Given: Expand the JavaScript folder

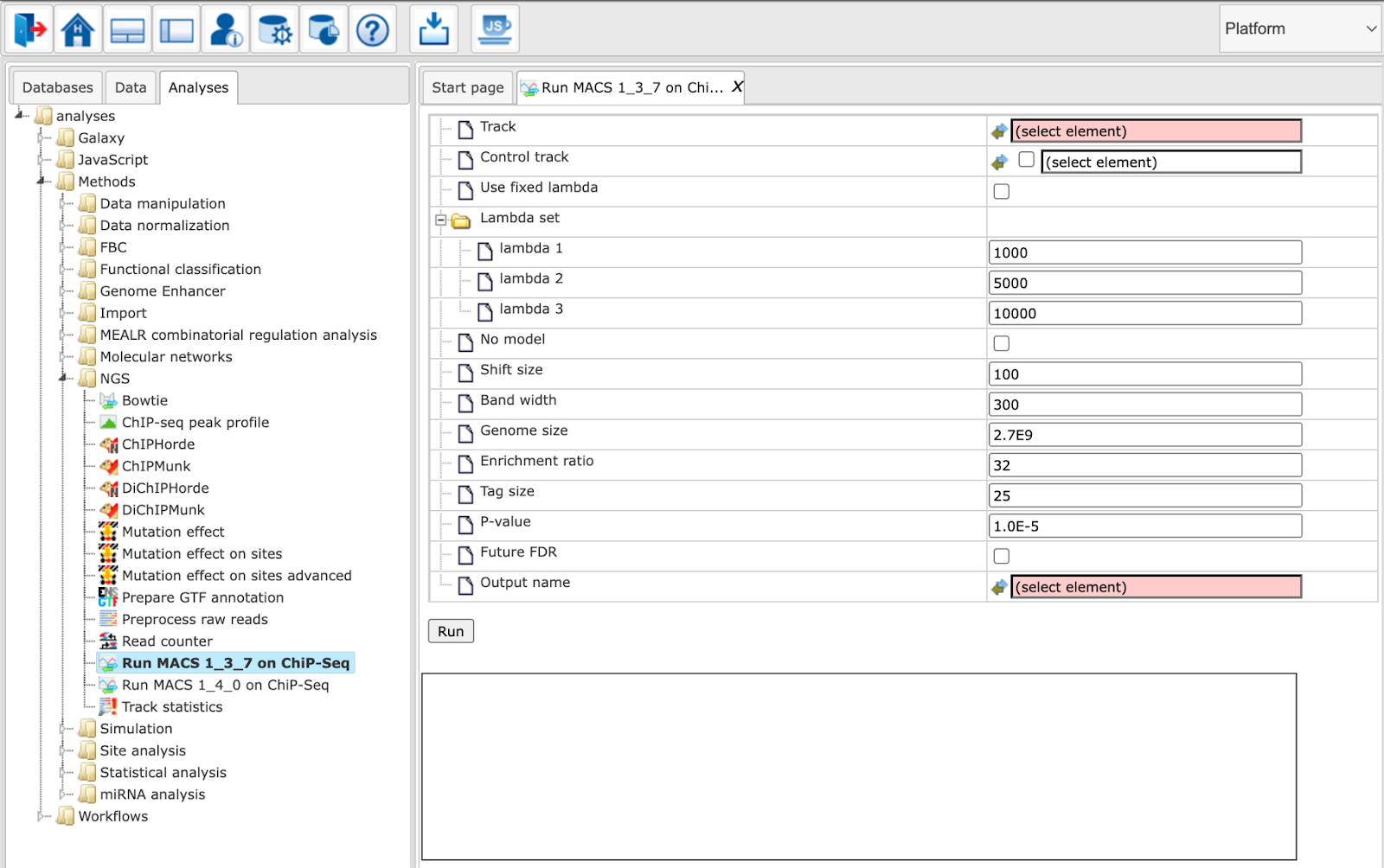Looking at the screenshot, I should point(41,159).
